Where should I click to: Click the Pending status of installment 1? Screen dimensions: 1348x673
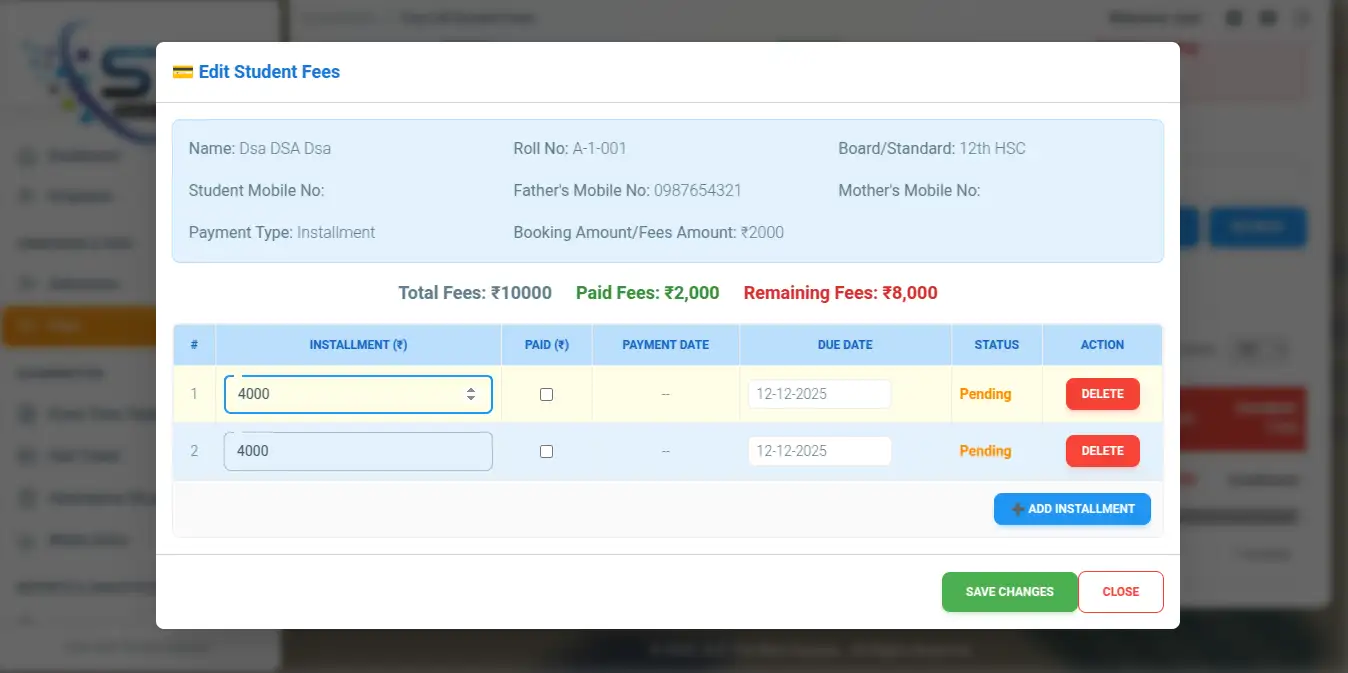pos(985,394)
